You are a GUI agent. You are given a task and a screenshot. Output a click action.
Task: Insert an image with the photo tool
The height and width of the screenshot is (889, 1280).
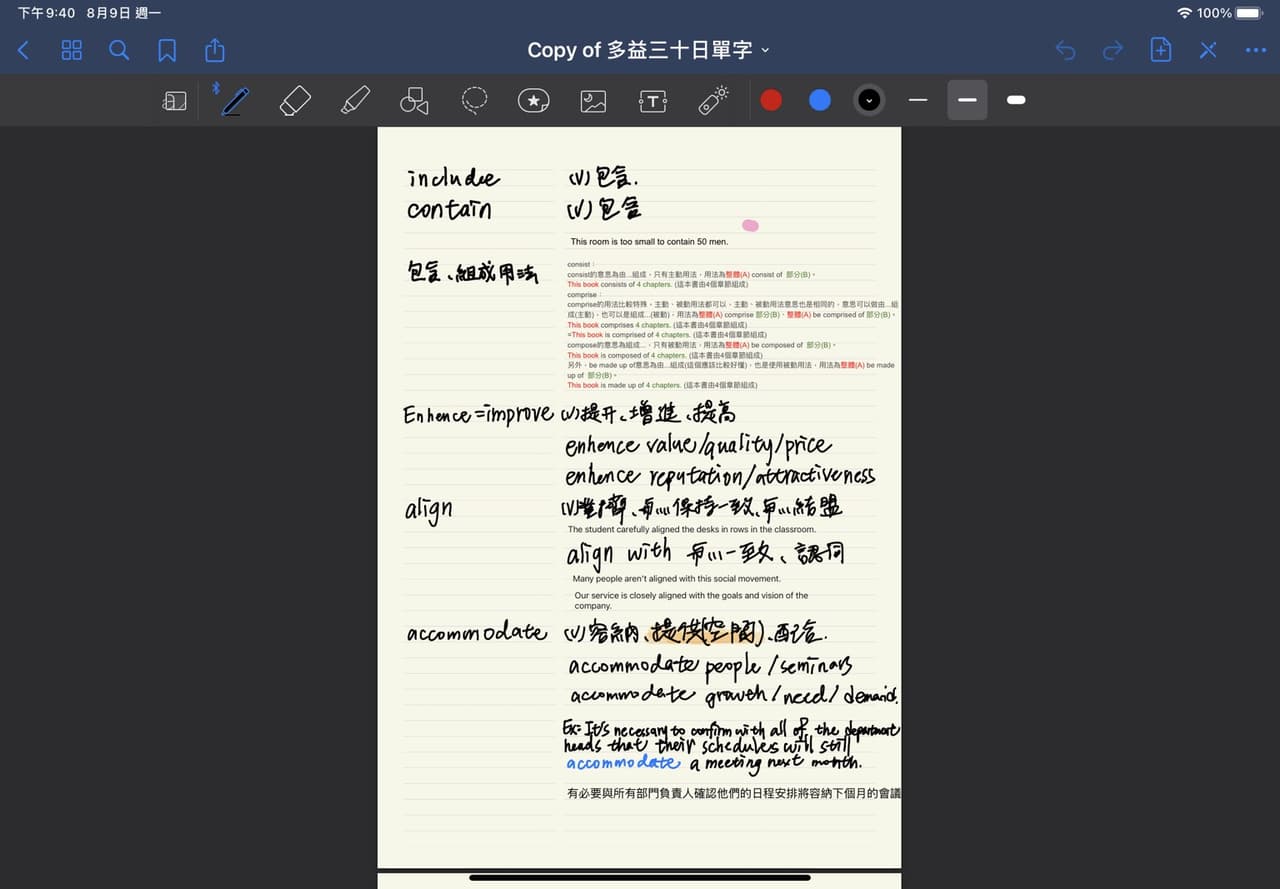click(593, 100)
